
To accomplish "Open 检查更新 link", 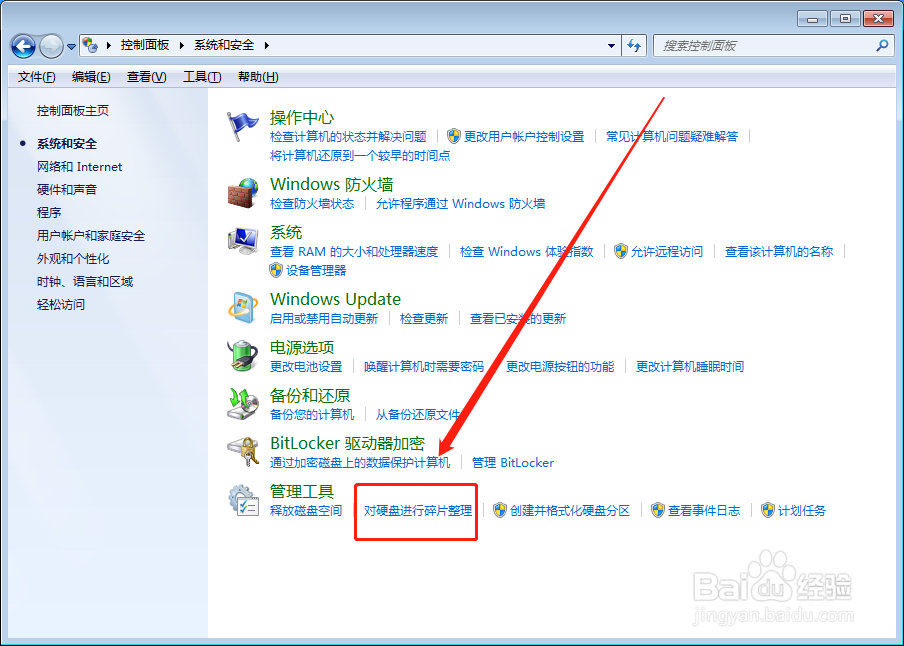I will (424, 319).
